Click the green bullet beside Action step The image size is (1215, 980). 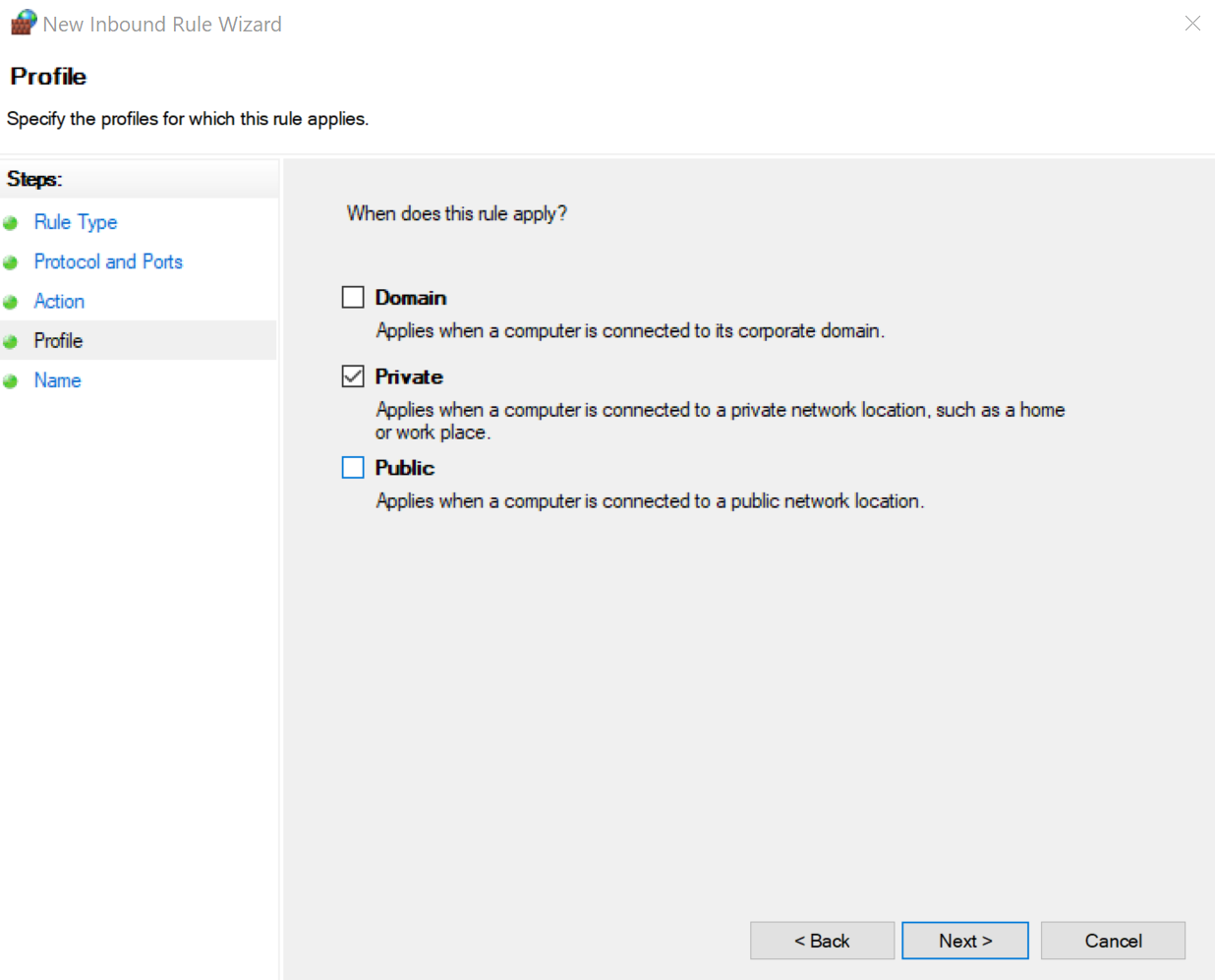click(11, 302)
